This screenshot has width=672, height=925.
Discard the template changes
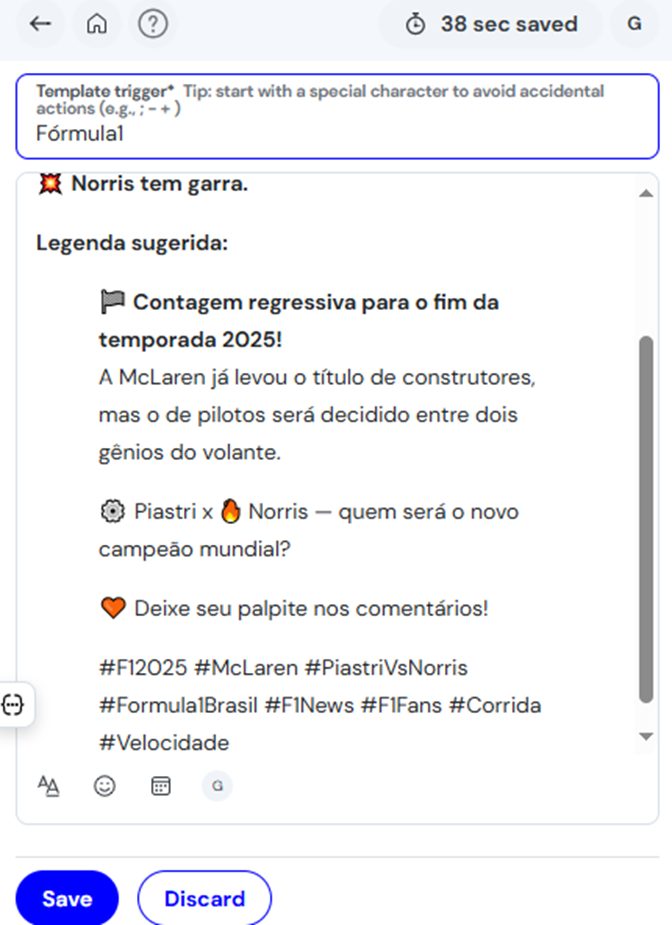204,898
